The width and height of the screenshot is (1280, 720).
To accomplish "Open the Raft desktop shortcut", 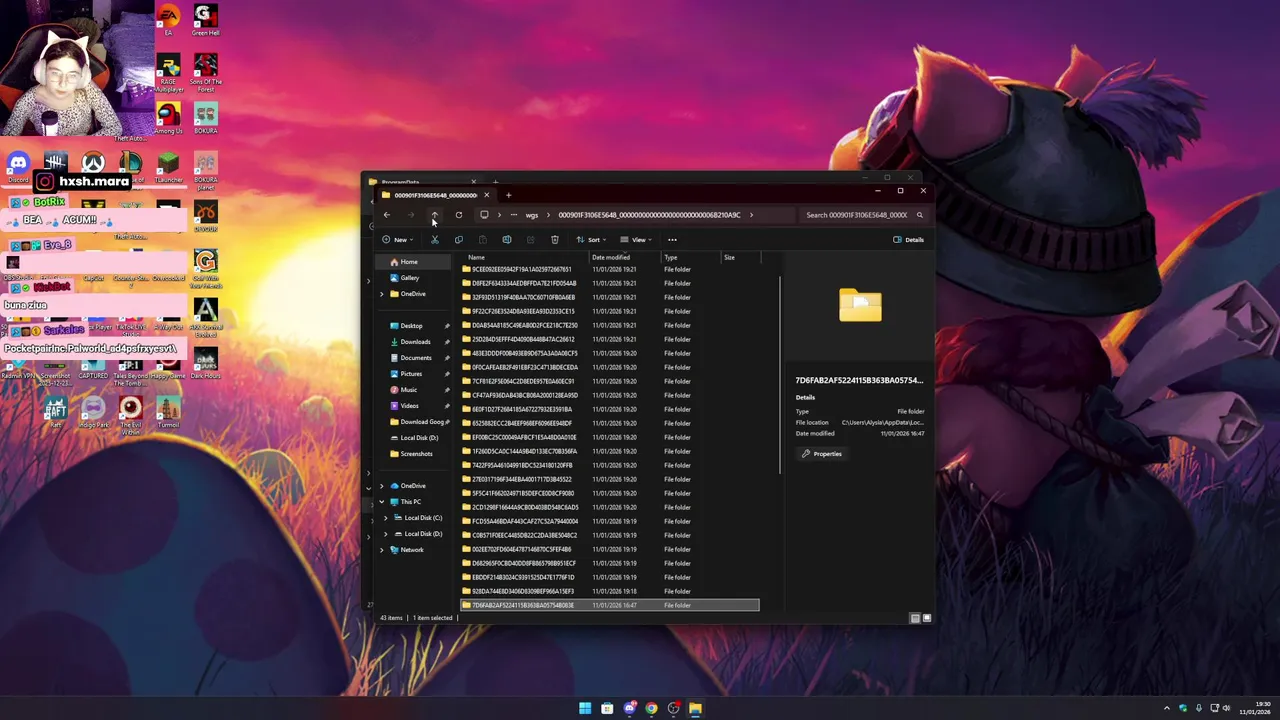I will pyautogui.click(x=56, y=411).
